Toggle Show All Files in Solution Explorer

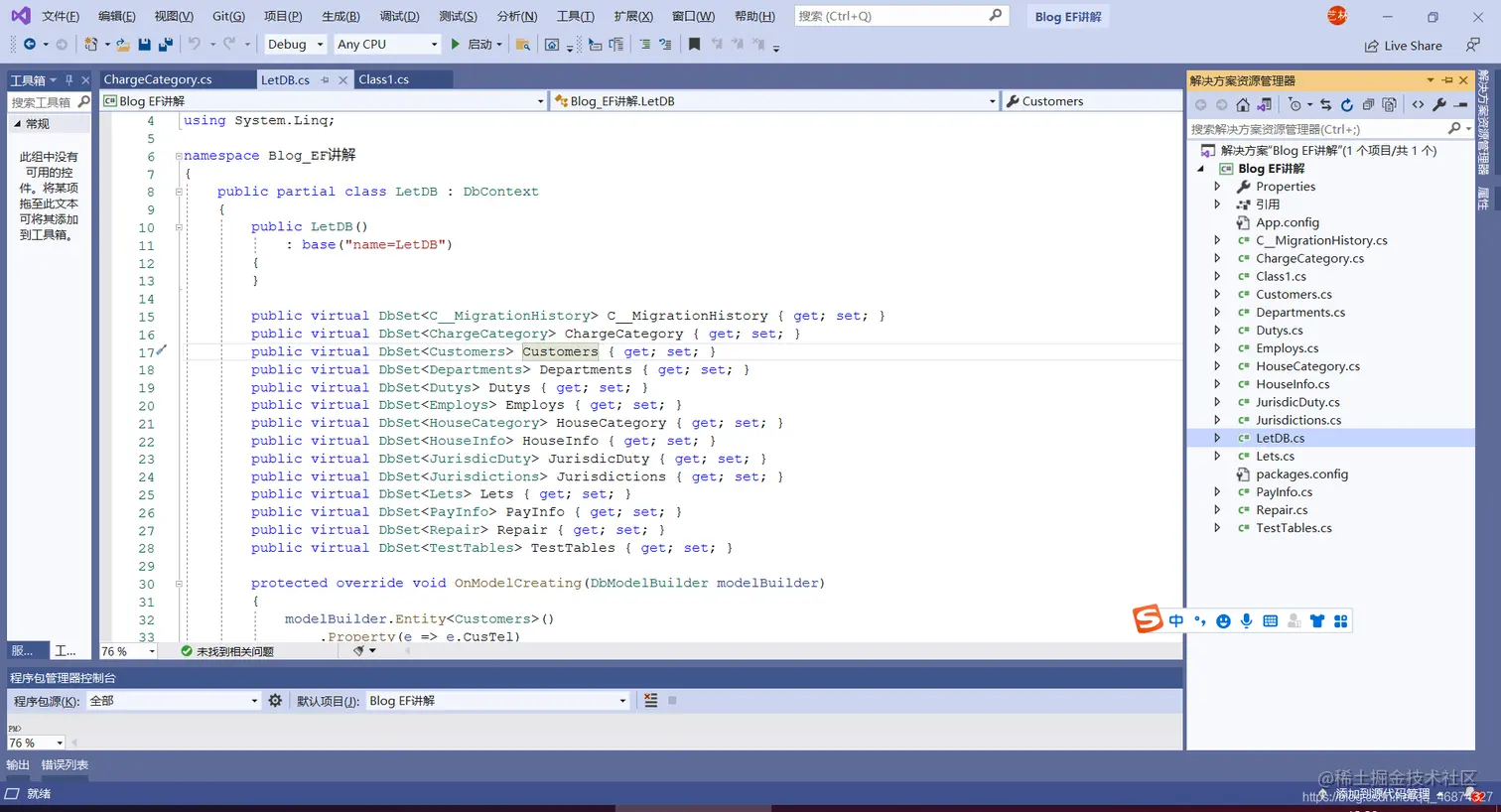pos(1390,104)
